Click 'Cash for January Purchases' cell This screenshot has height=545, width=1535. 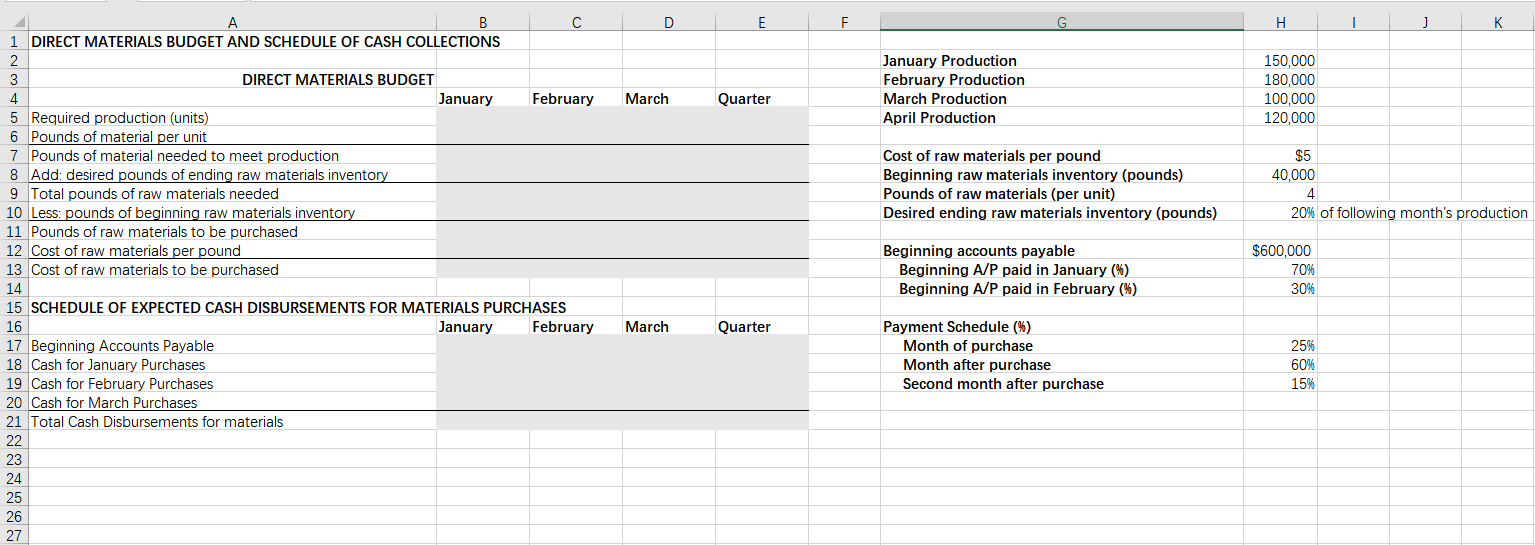[x=118, y=365]
